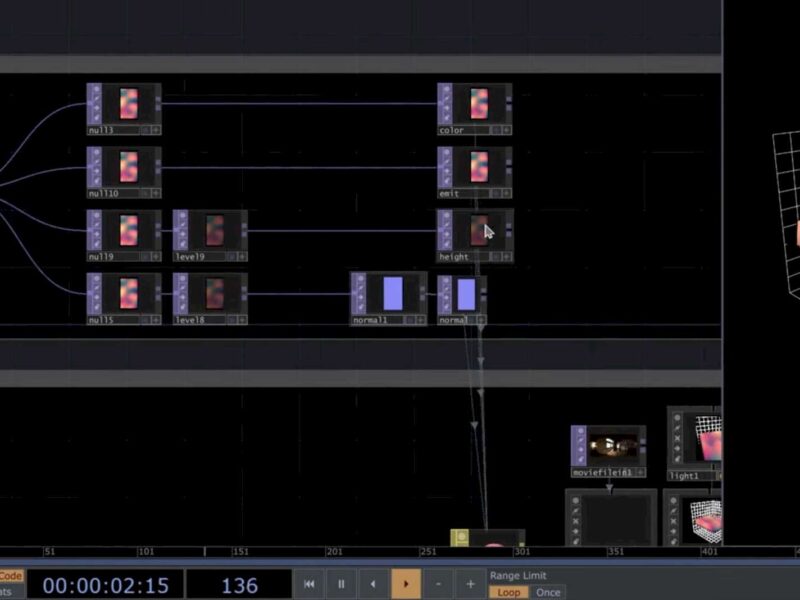This screenshot has width=800, height=600.
Task: Click plus viewer icon on color node
Action: pos(506,130)
